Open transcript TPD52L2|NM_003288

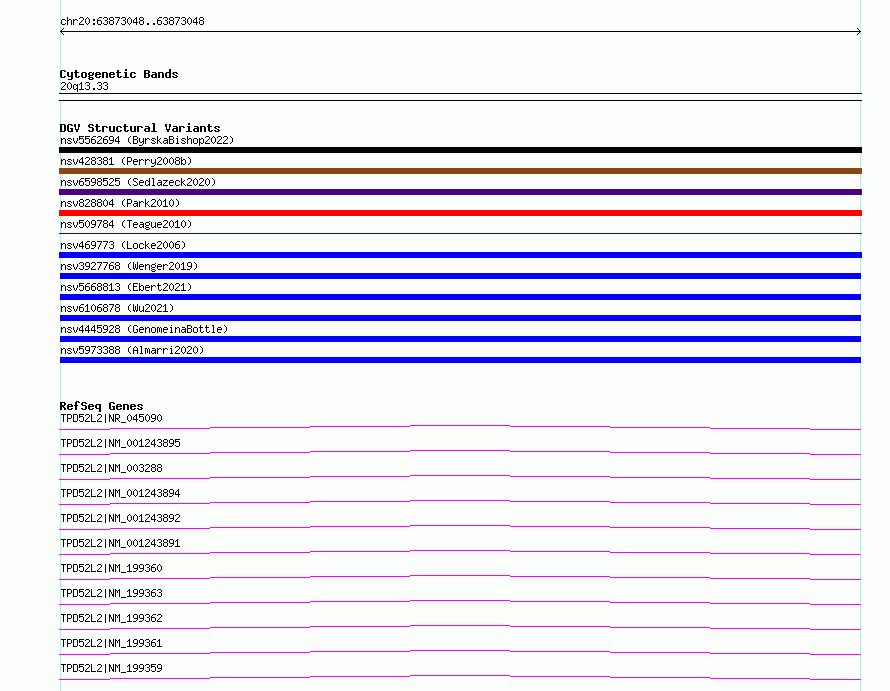(111, 468)
